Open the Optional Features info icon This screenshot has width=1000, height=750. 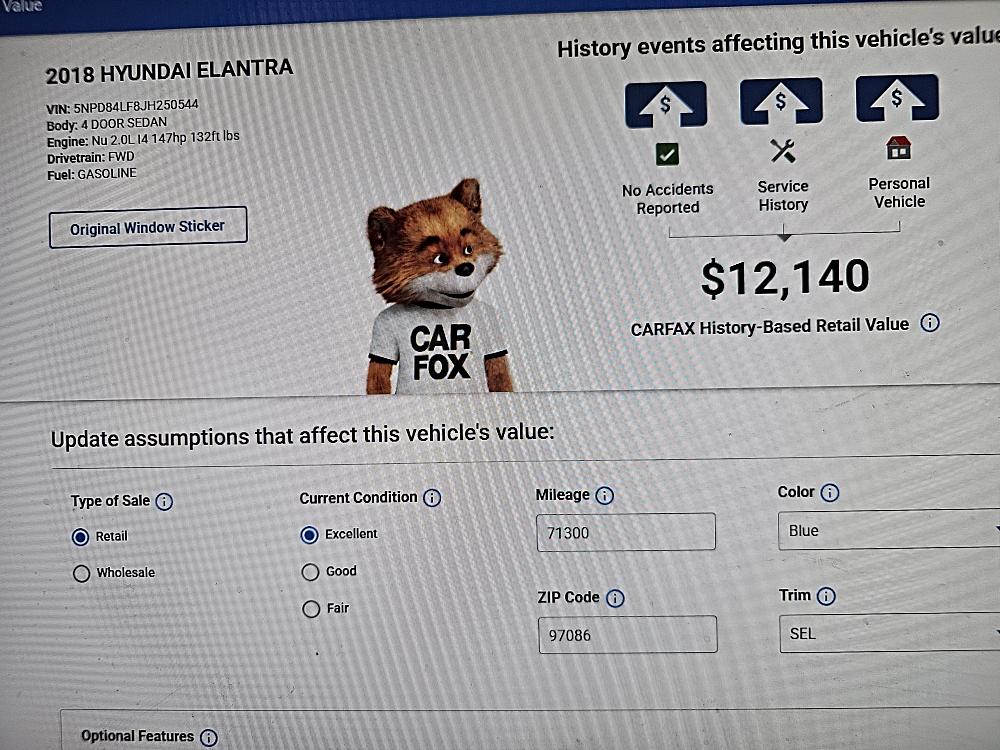pyautogui.click(x=208, y=737)
